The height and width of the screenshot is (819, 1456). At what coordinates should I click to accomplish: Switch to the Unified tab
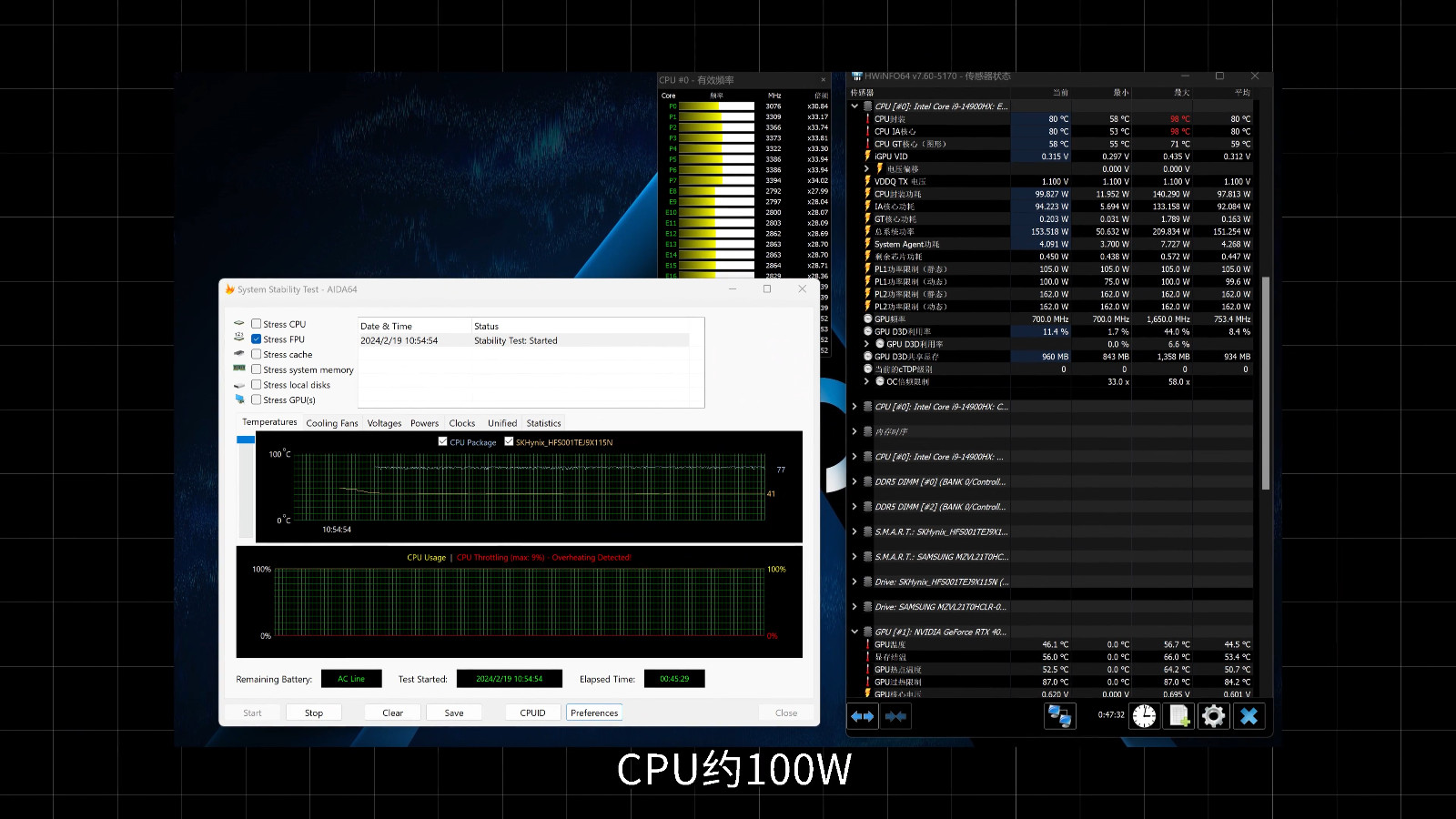pos(502,423)
